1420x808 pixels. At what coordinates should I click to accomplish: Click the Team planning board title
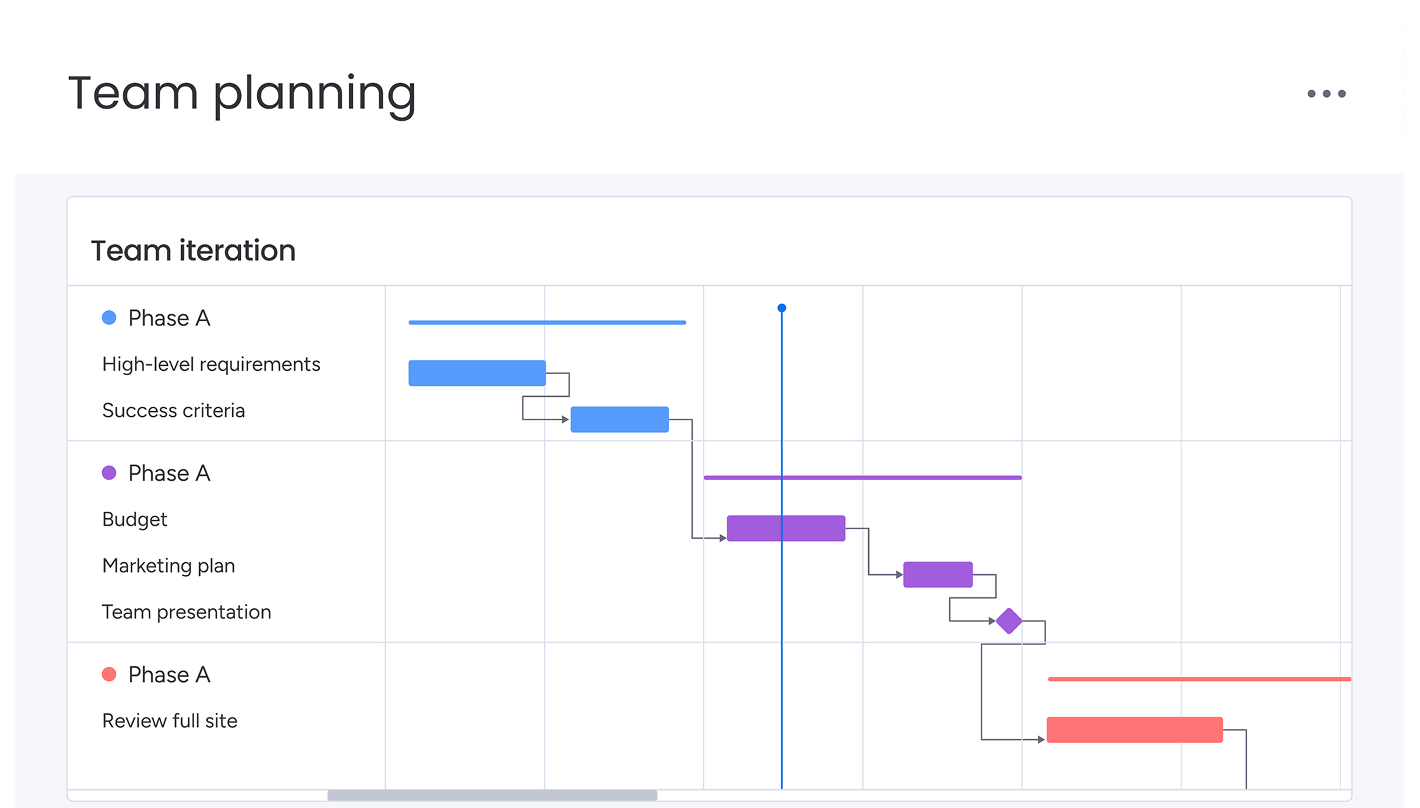coord(241,93)
